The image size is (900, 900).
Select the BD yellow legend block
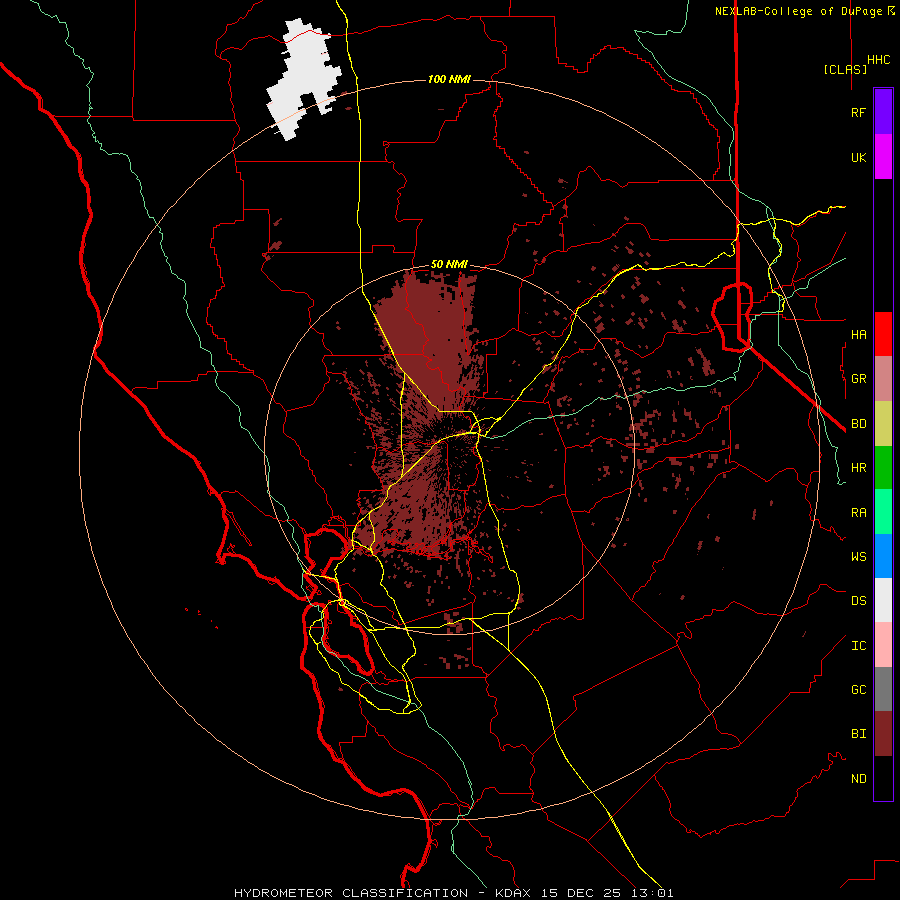[883, 423]
